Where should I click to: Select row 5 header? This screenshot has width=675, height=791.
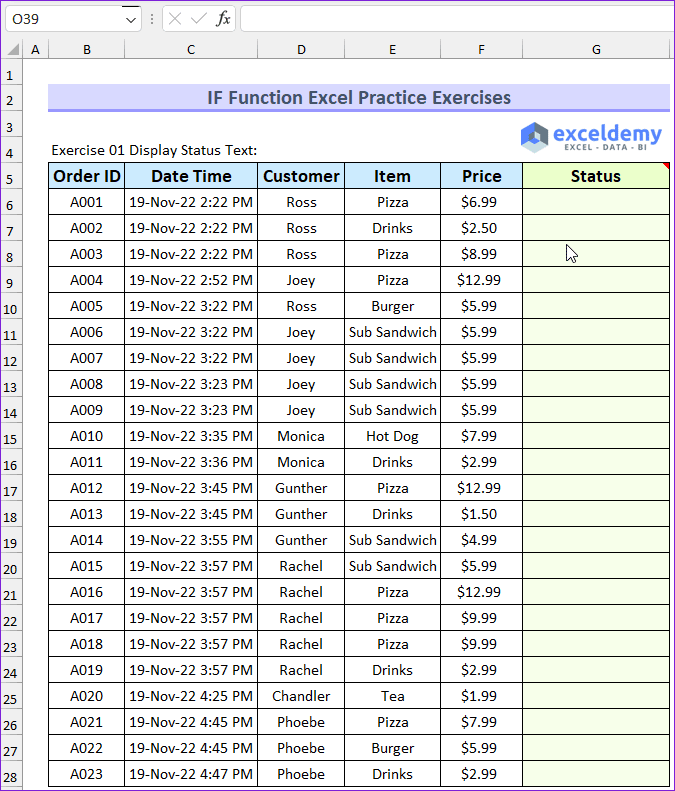click(11, 177)
